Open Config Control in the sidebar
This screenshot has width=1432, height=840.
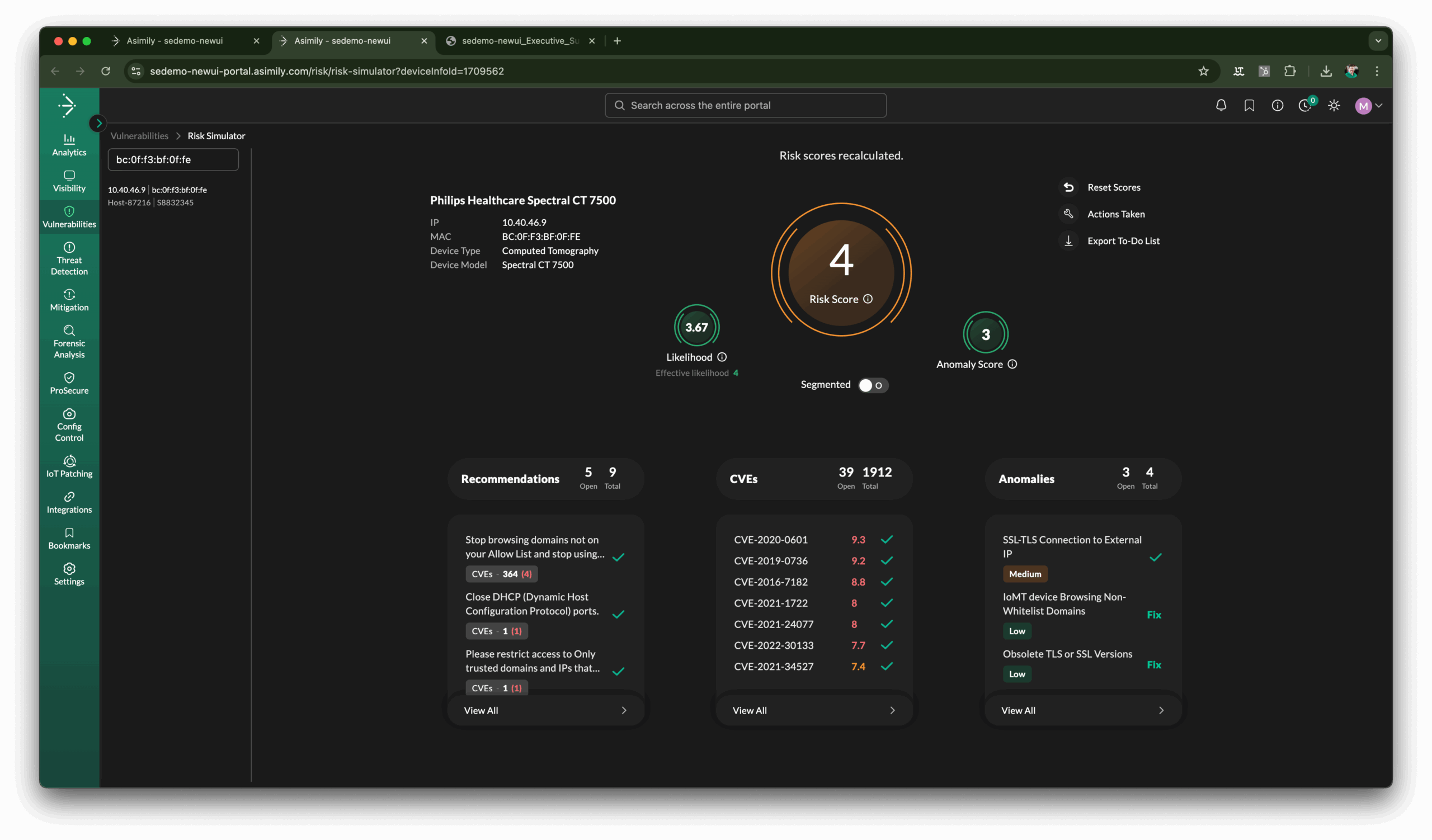69,426
